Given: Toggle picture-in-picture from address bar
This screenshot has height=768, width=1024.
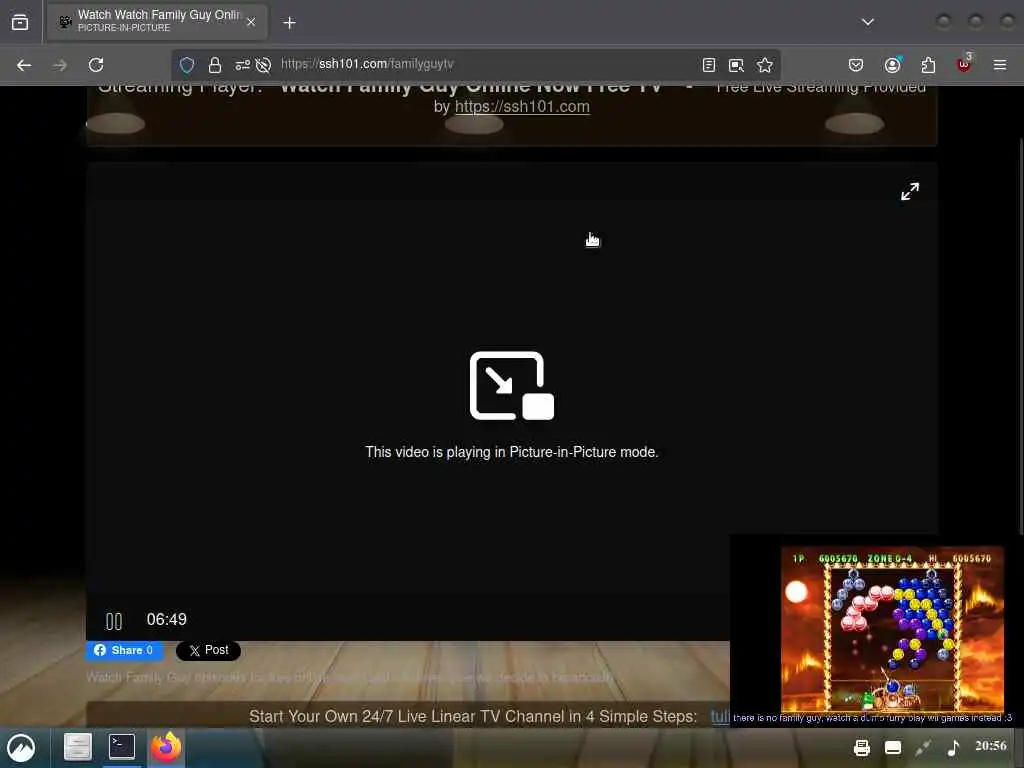Looking at the screenshot, I should click(x=736, y=65).
